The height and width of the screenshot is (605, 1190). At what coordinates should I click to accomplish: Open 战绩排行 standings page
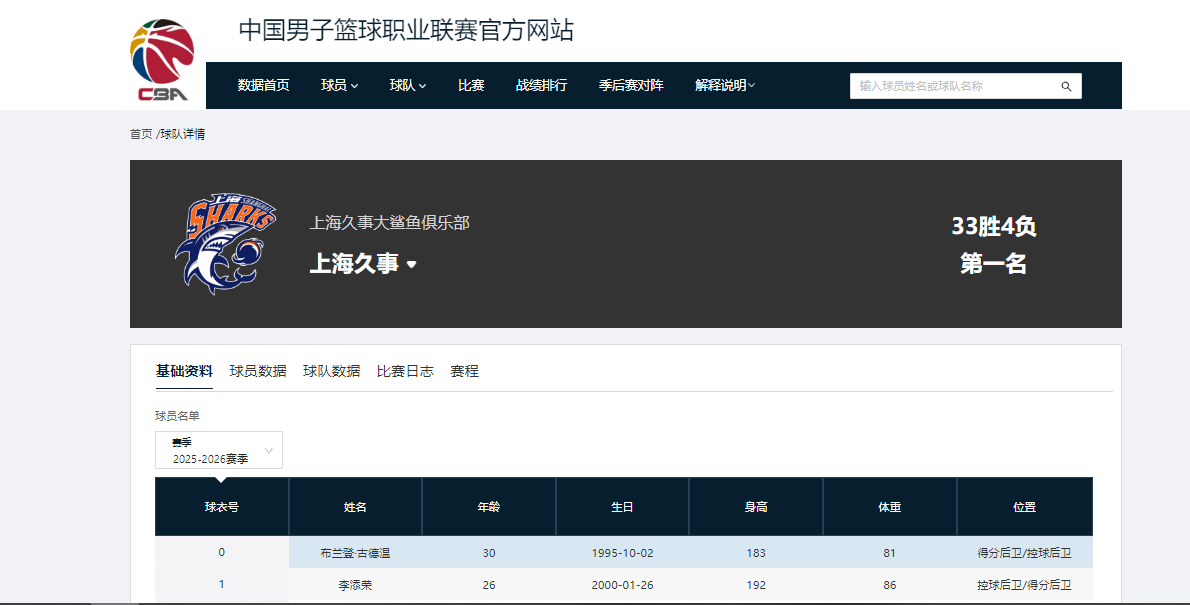coord(541,86)
